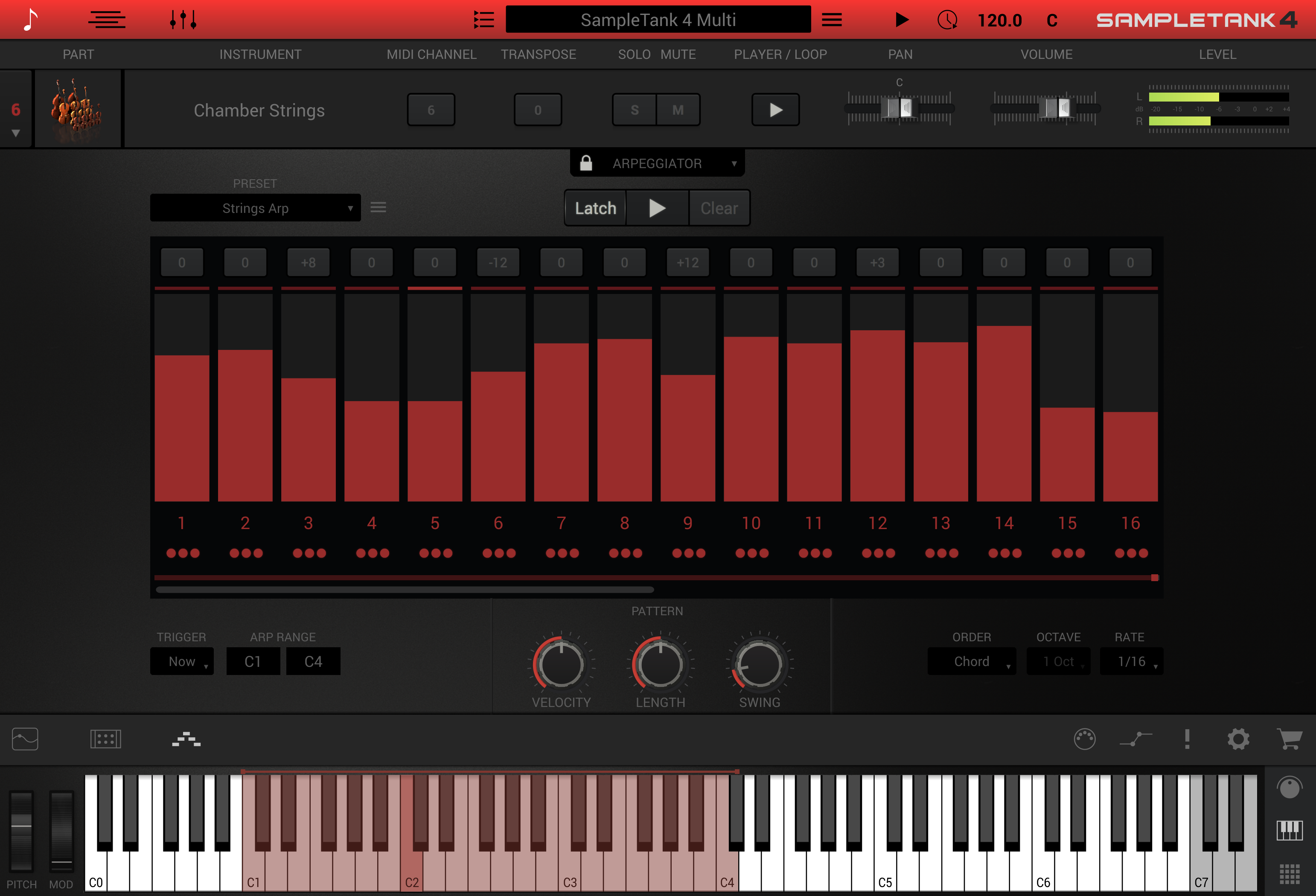The height and width of the screenshot is (896, 1316).
Task: Open the hamburger menu beside SampleTank 4 Multi
Action: click(x=831, y=19)
